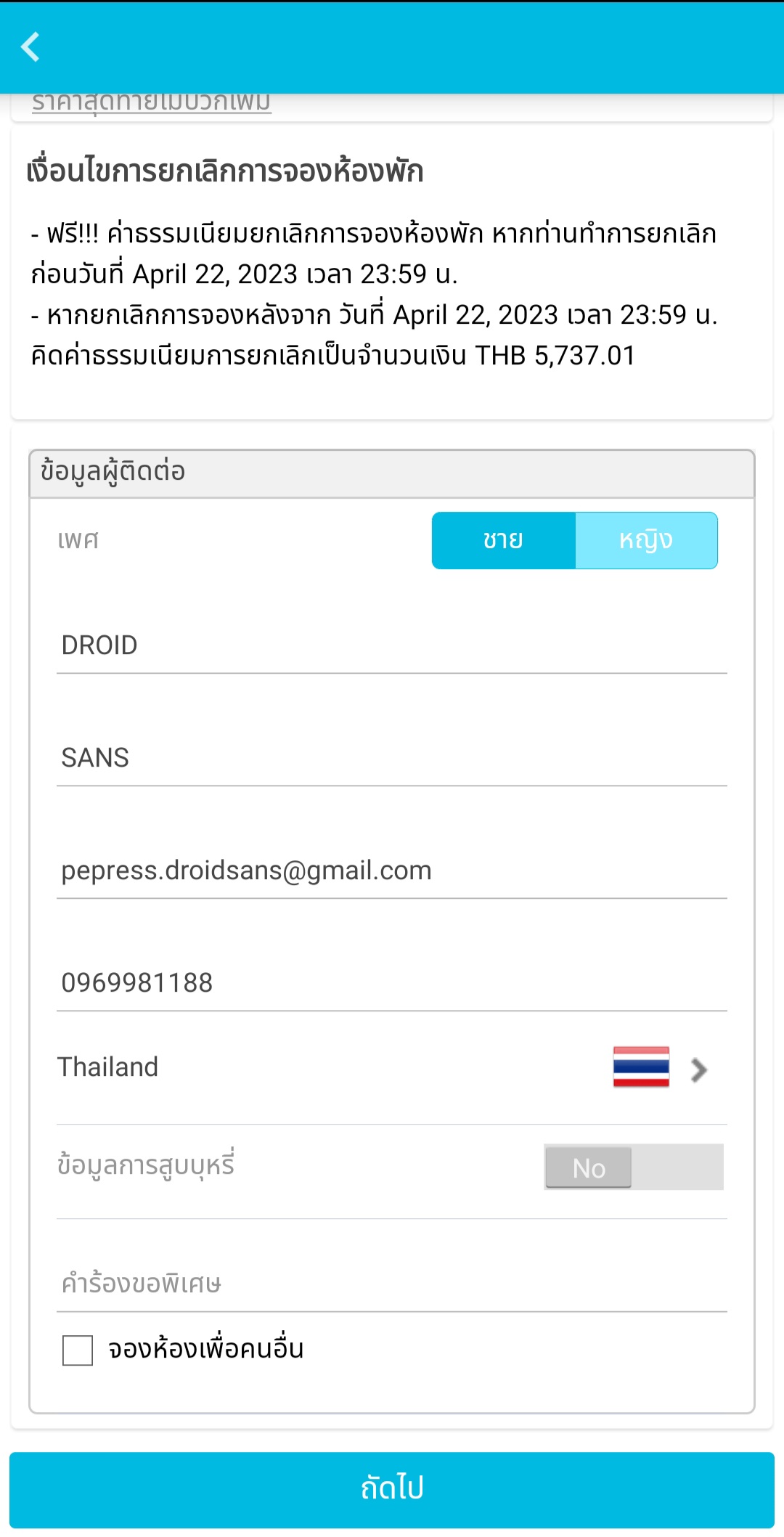Tap the Thailand flag icon
784x1537 pixels.
[640, 1067]
